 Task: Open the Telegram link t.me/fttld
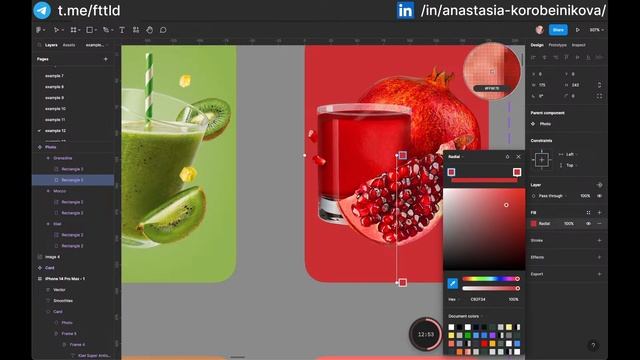(89, 10)
